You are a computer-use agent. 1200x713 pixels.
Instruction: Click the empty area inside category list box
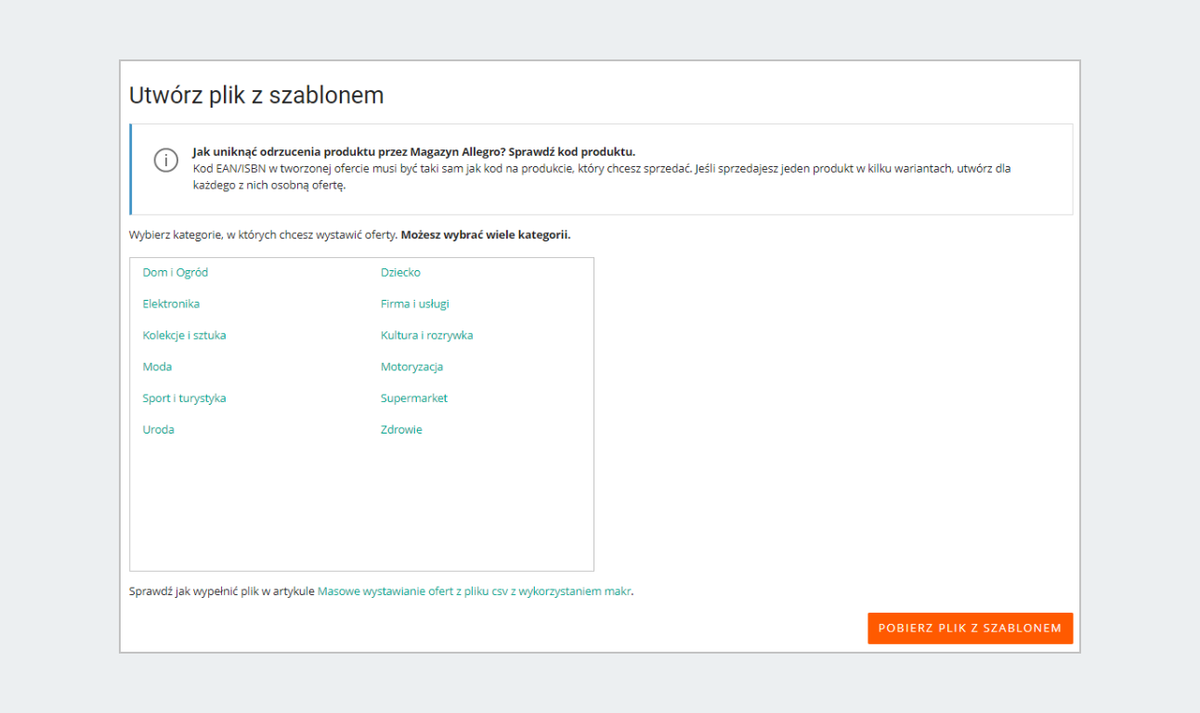pos(361,505)
